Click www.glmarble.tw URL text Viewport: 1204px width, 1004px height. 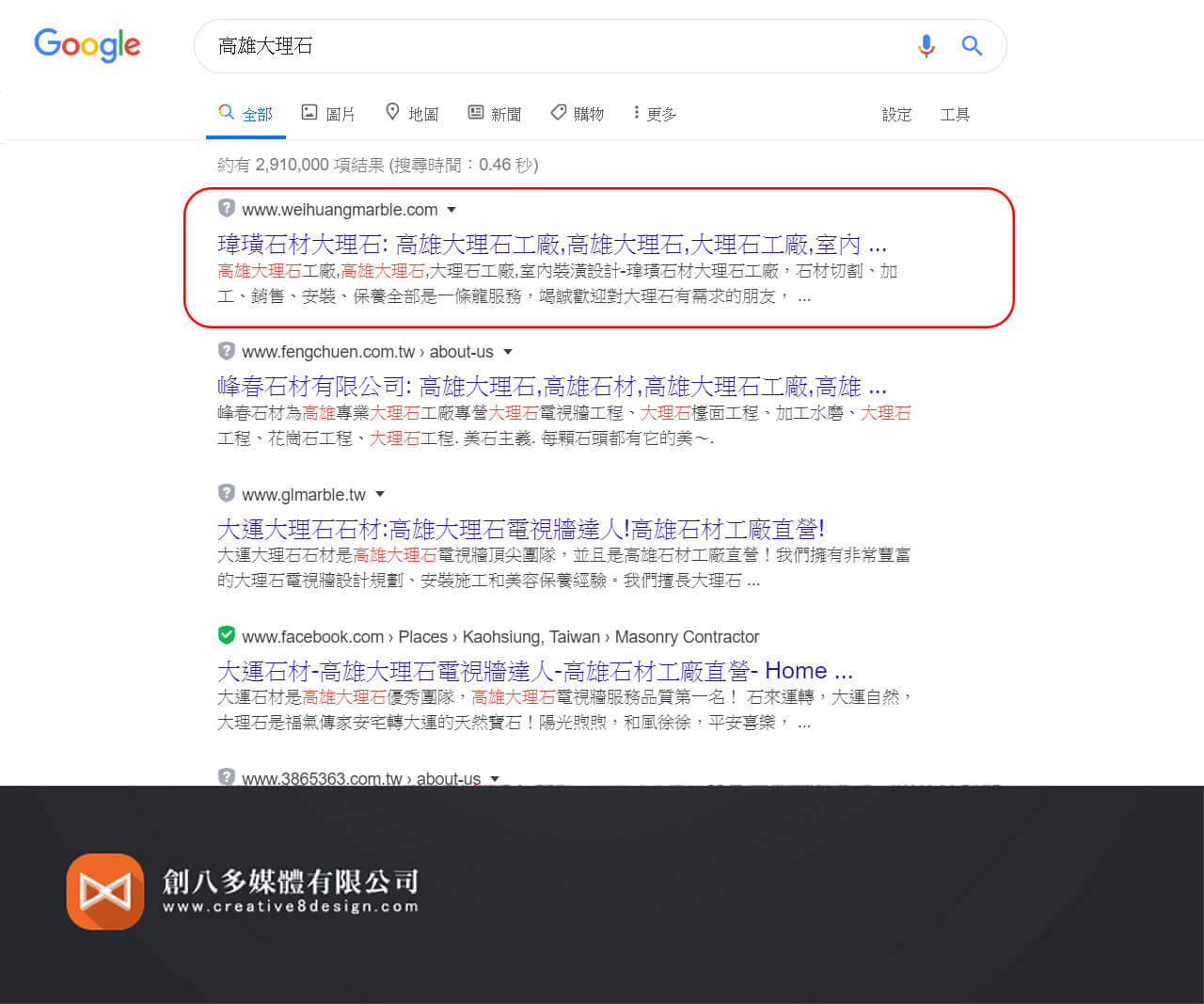[x=304, y=495]
